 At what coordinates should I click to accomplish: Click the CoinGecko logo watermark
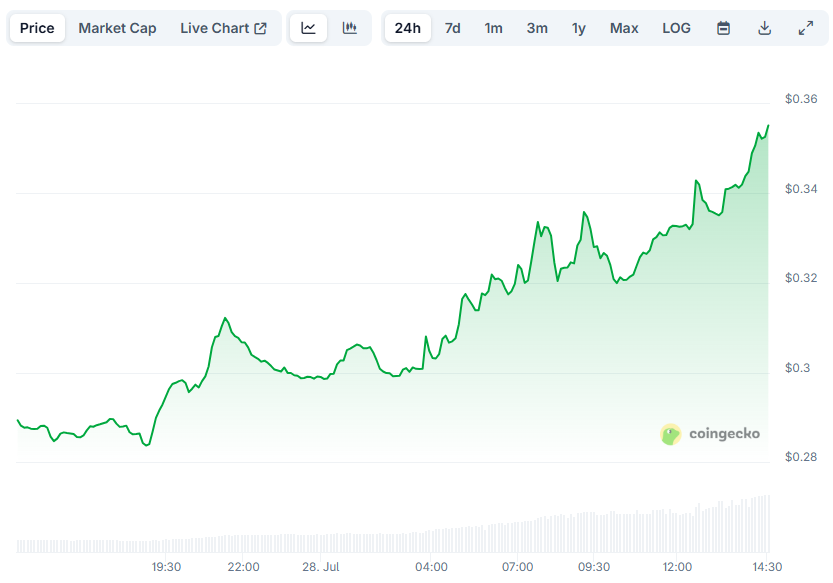[x=710, y=434]
